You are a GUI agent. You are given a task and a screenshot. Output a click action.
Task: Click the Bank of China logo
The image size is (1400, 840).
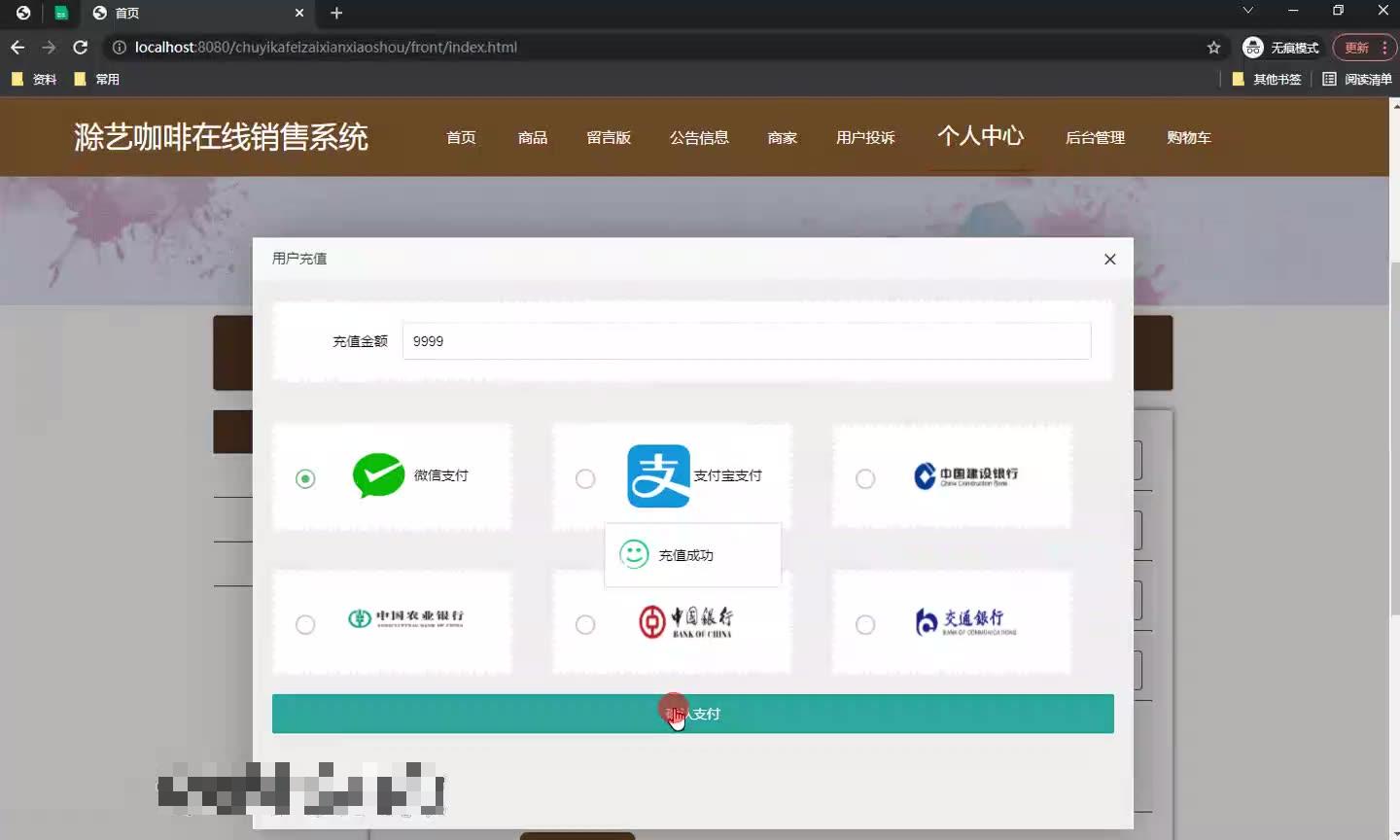tap(685, 621)
